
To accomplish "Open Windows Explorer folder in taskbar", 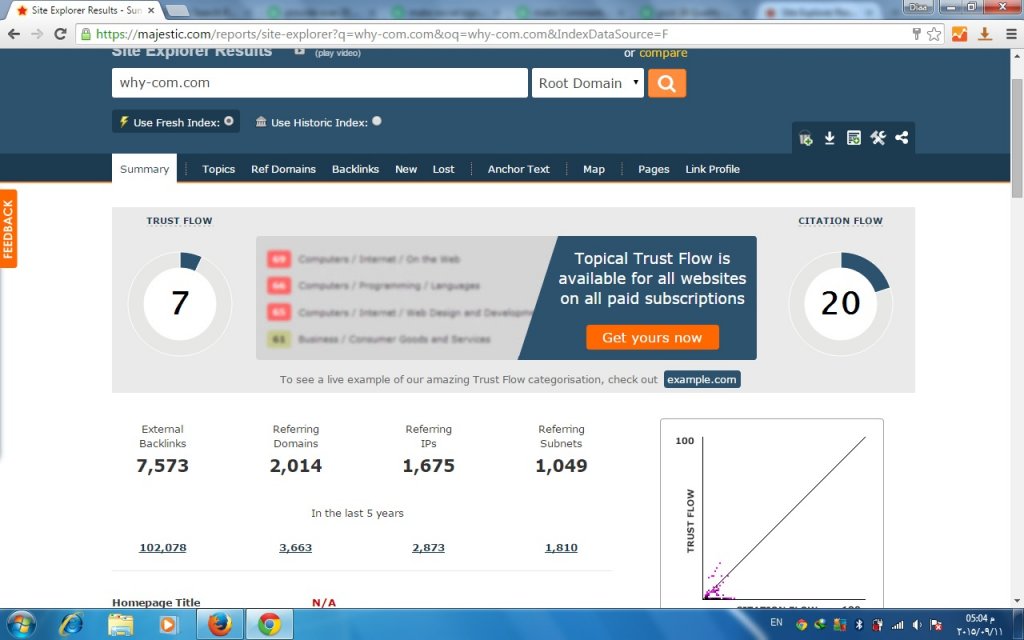I will point(121,625).
